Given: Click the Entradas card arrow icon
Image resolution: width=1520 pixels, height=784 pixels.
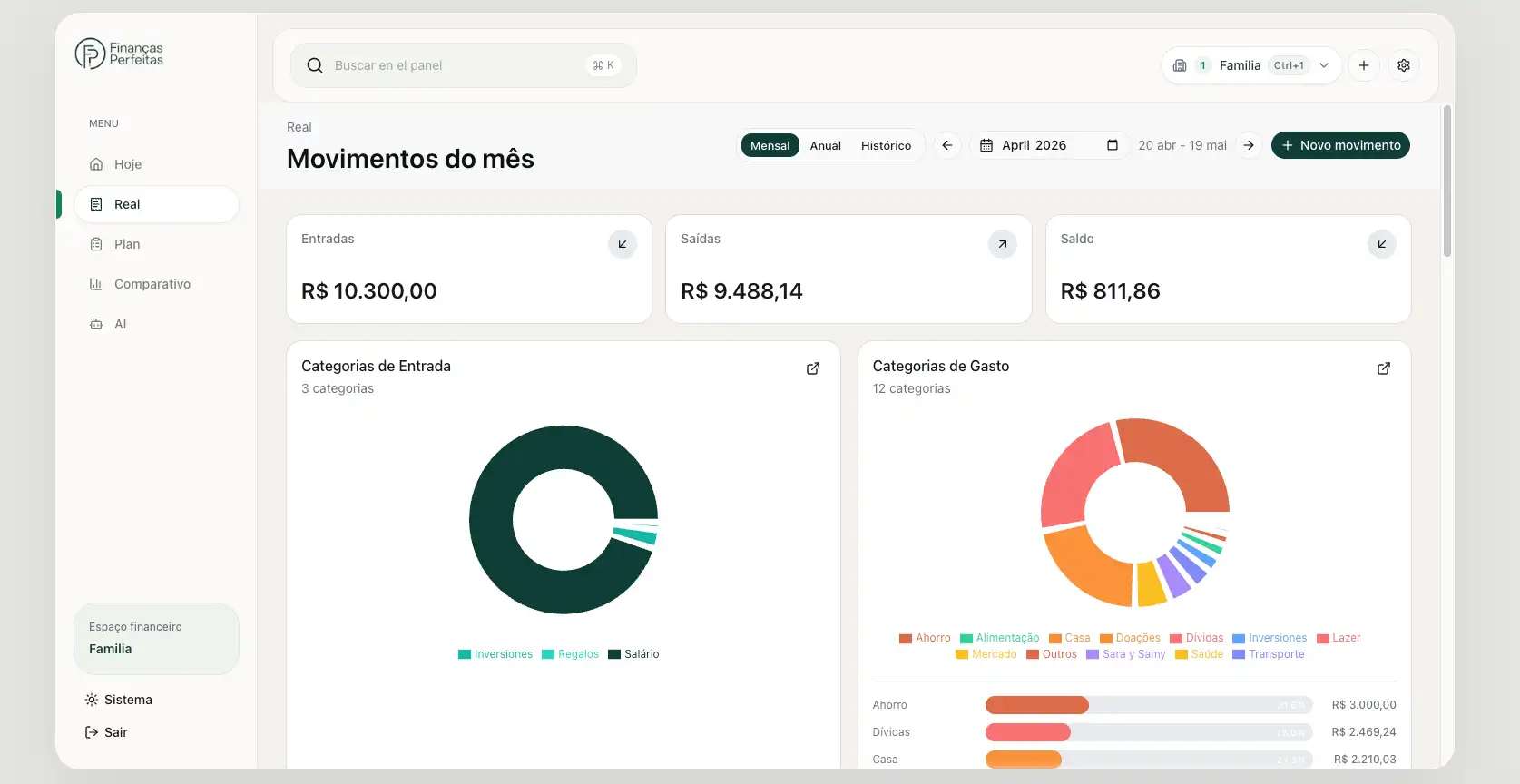Looking at the screenshot, I should tap(623, 244).
